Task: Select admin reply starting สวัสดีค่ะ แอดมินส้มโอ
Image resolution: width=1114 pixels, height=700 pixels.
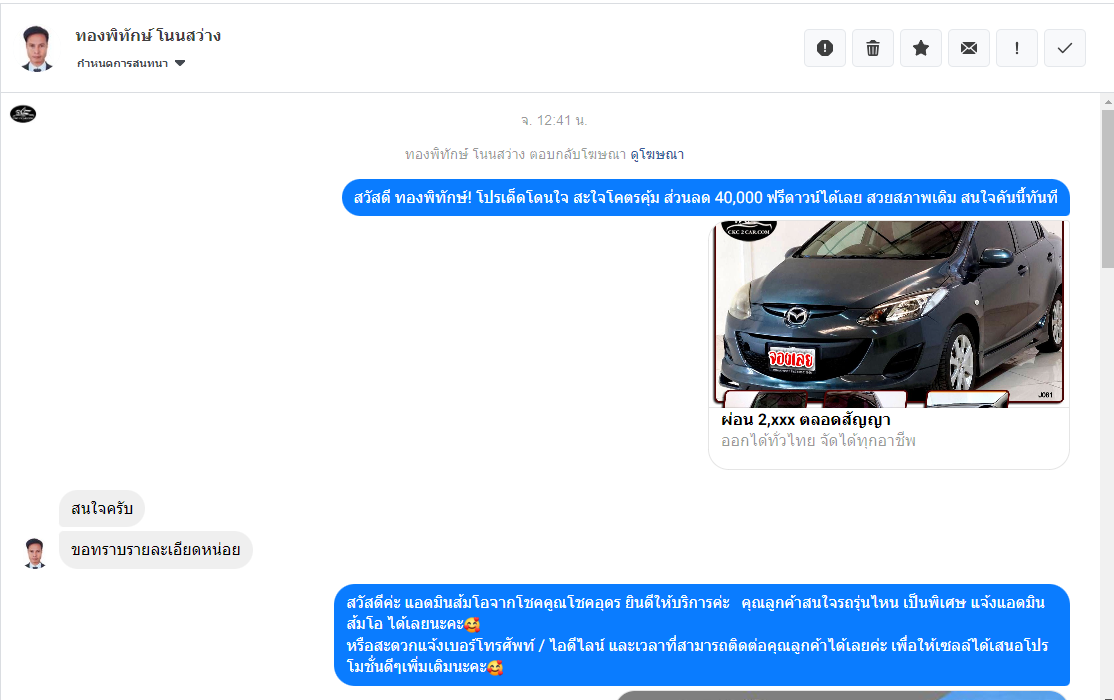Action: [x=702, y=635]
